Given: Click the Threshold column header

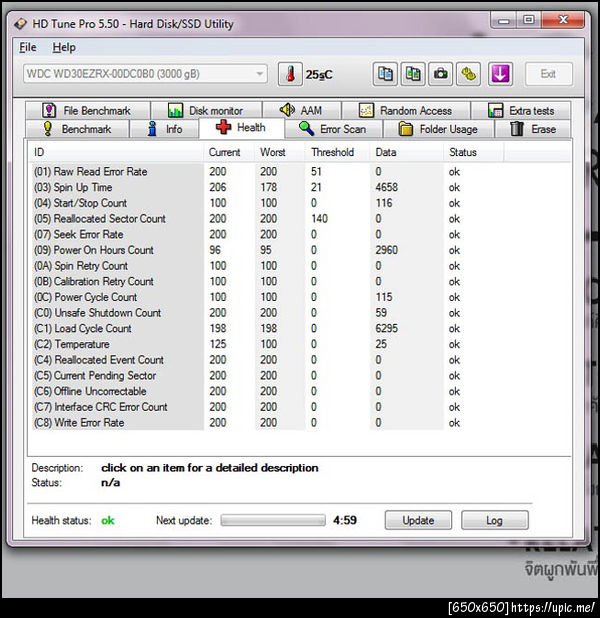Looking at the screenshot, I should 337,152.
